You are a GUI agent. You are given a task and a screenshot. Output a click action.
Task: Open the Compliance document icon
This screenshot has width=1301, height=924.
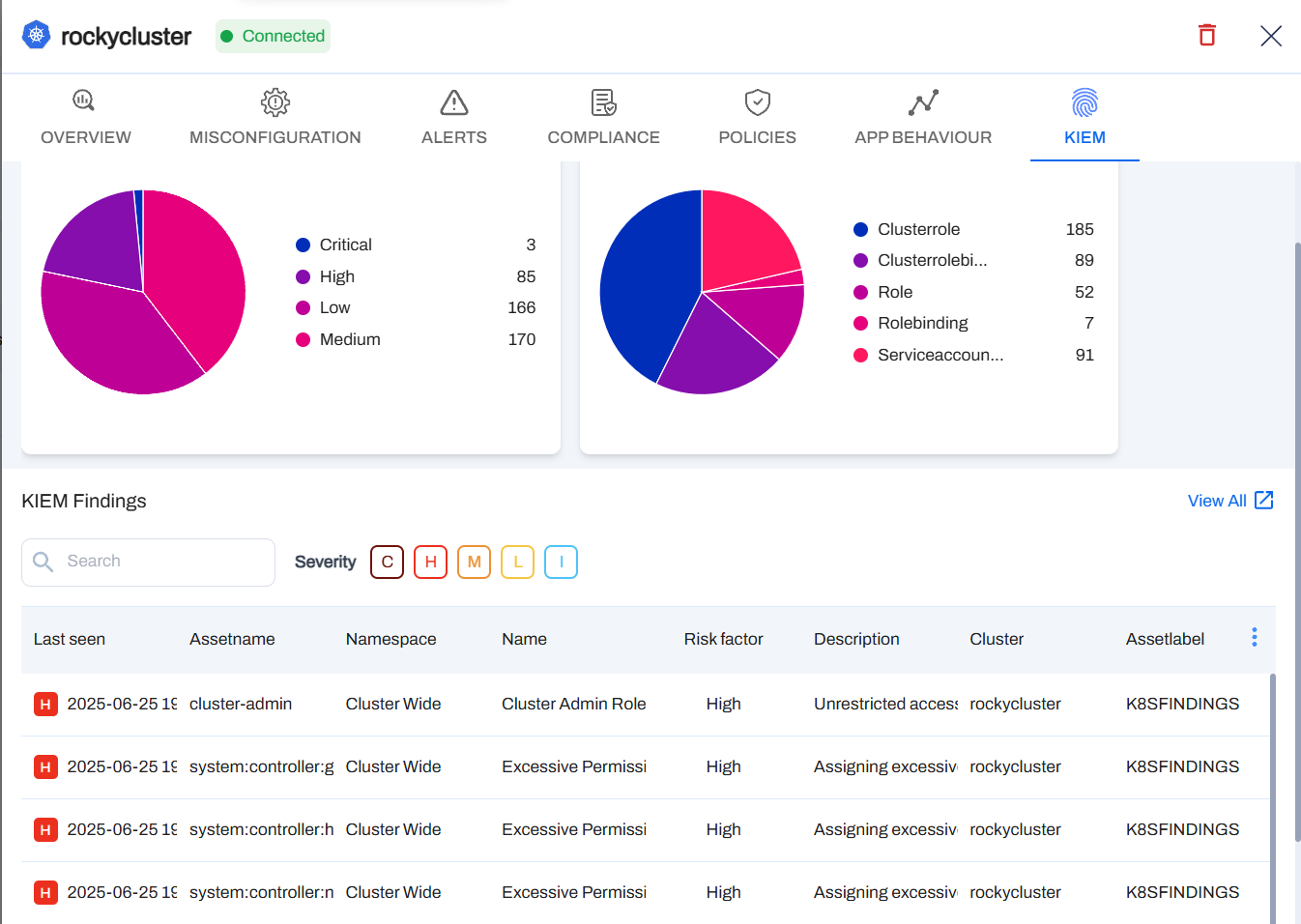tap(603, 101)
